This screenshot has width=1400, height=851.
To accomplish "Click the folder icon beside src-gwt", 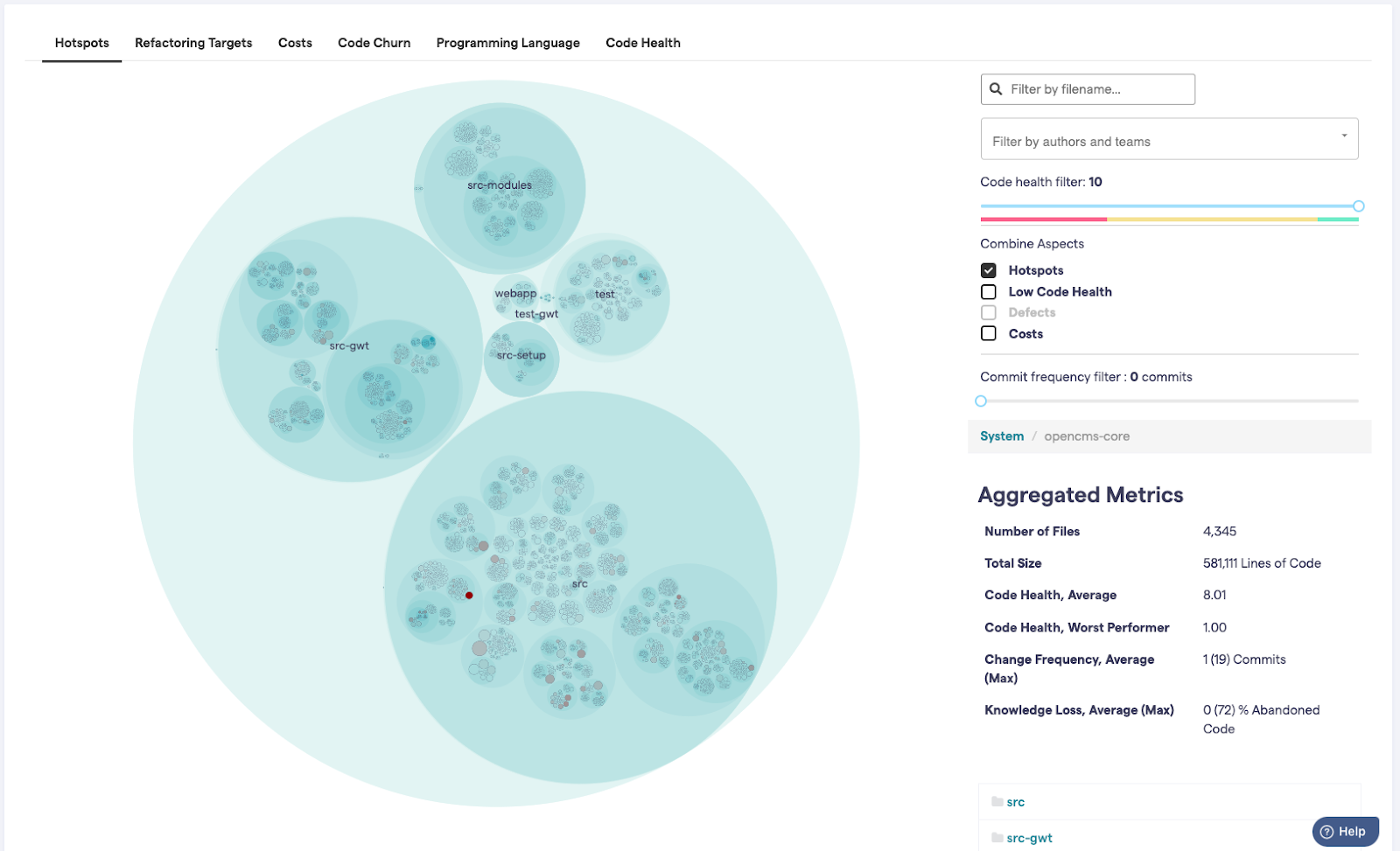I will point(997,836).
